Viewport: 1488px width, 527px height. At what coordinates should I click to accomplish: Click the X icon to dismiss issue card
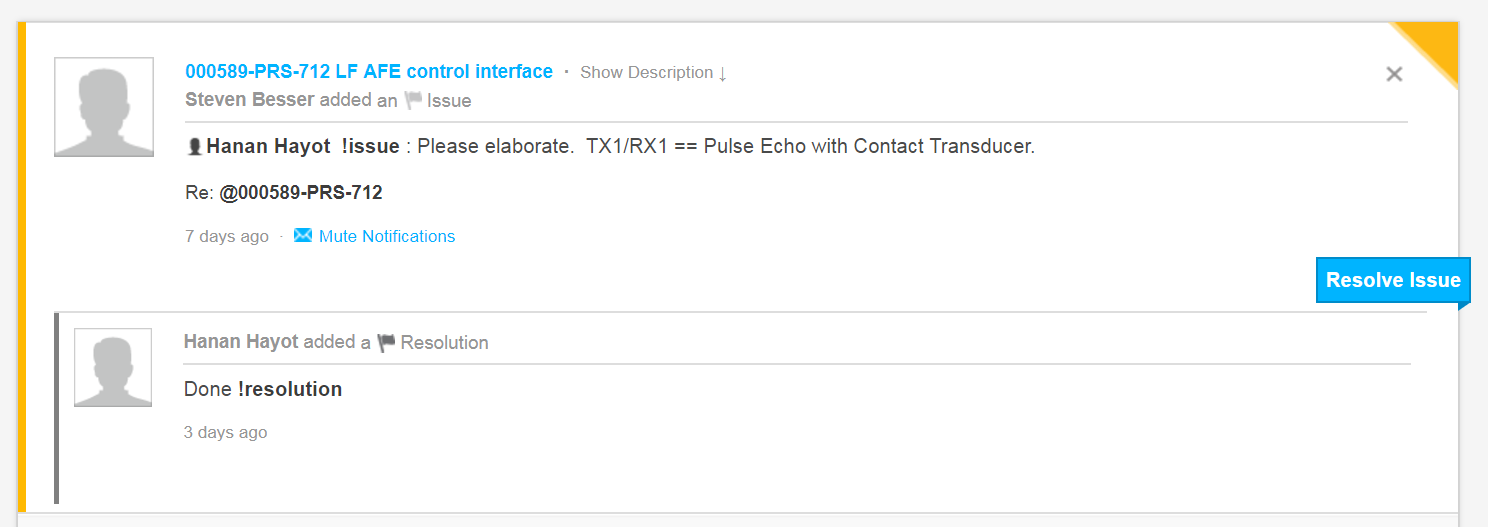tap(1394, 74)
